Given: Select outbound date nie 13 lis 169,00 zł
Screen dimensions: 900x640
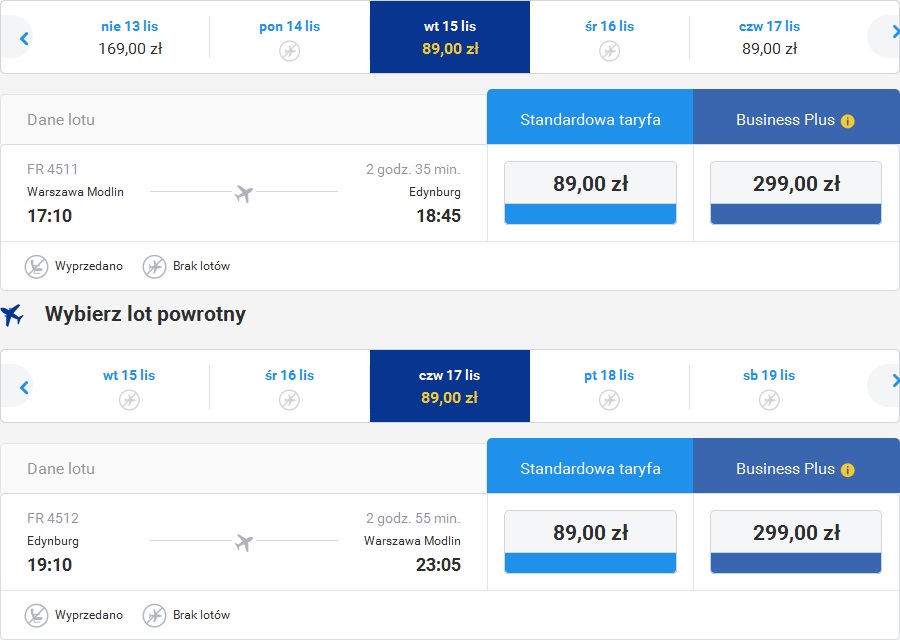Looking at the screenshot, I should coord(130,37).
